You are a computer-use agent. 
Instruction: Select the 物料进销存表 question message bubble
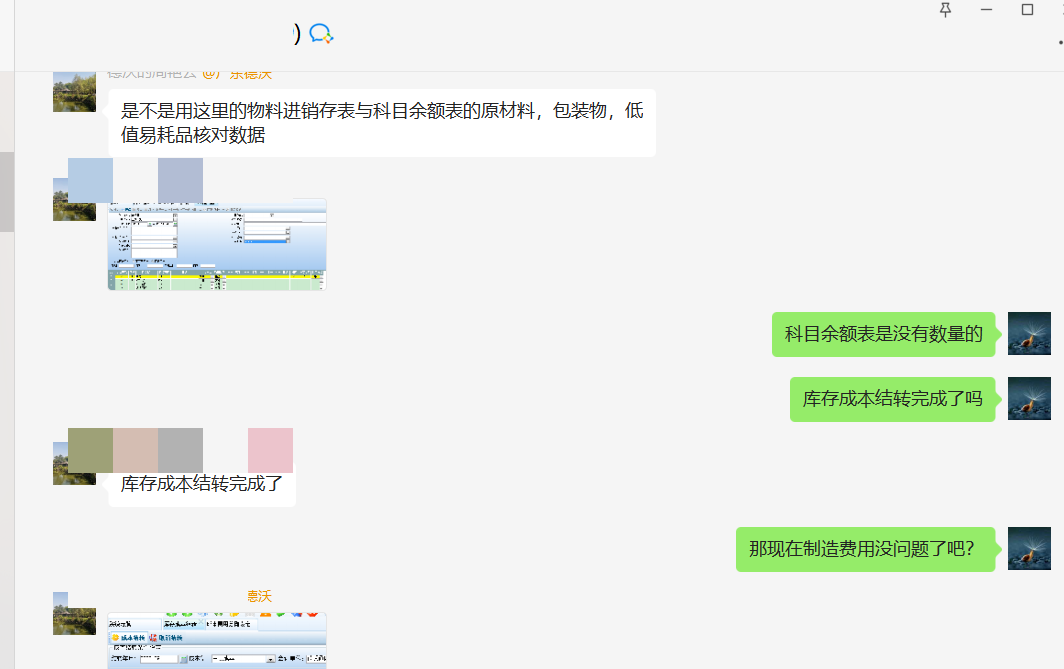point(382,123)
